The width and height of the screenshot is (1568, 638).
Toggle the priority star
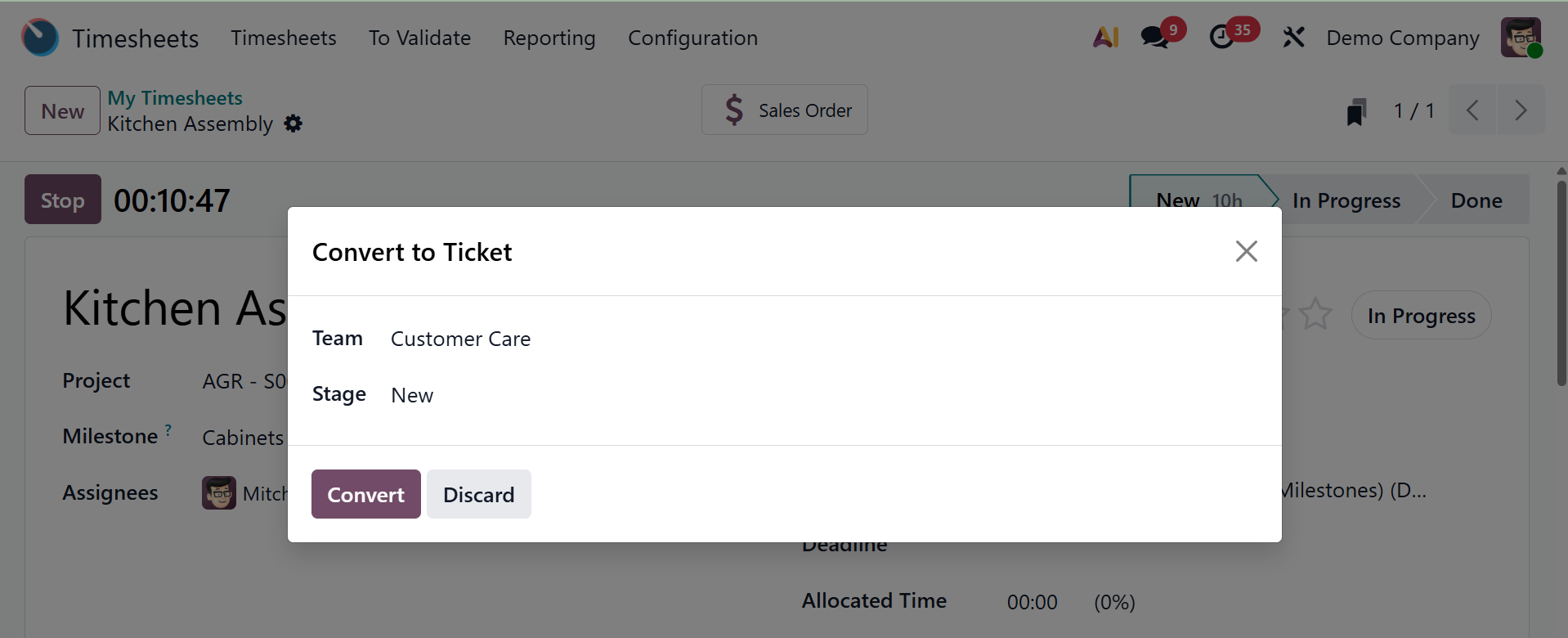tap(1315, 315)
